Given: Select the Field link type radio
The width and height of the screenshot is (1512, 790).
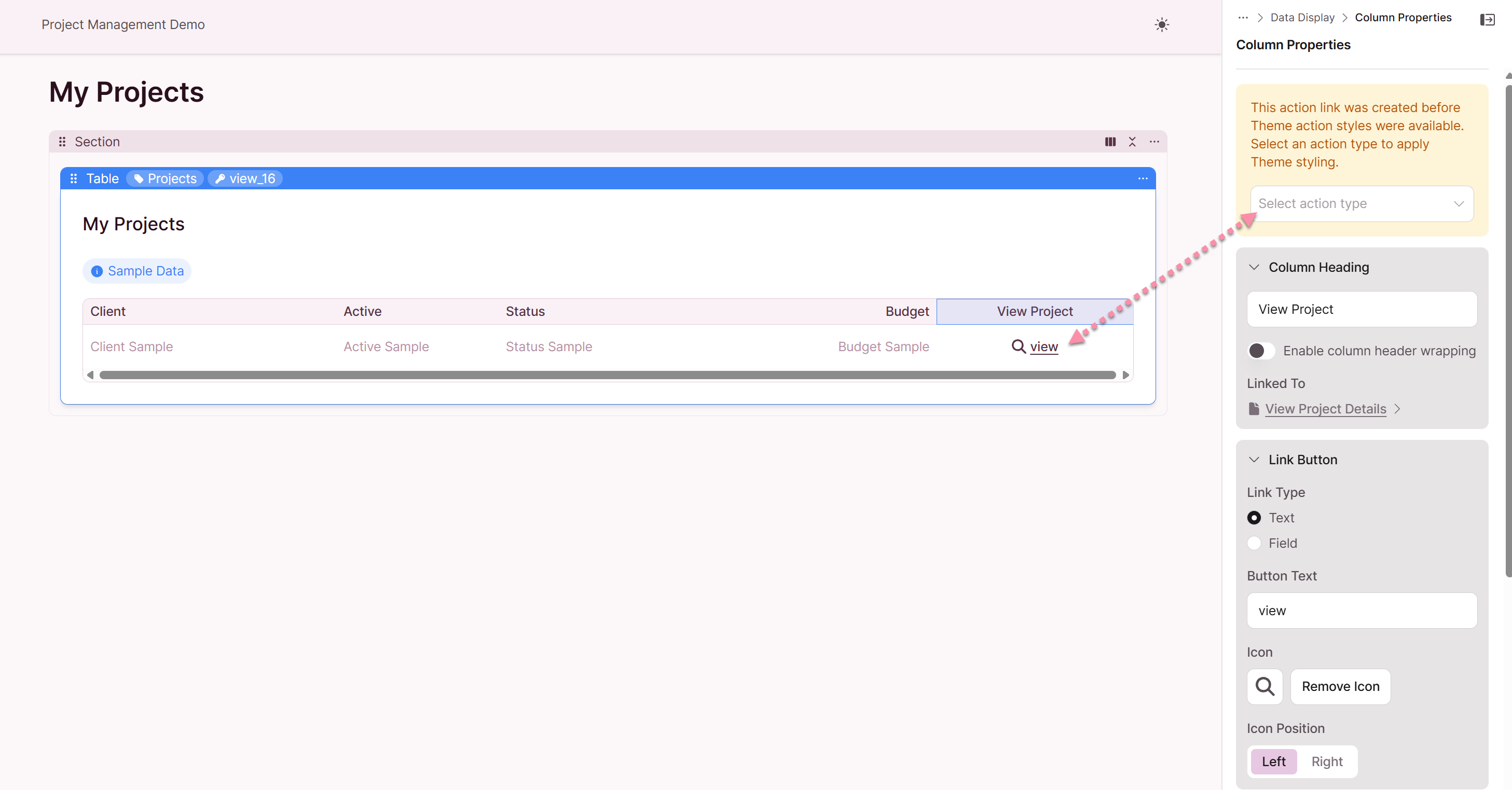Looking at the screenshot, I should pos(1254,543).
